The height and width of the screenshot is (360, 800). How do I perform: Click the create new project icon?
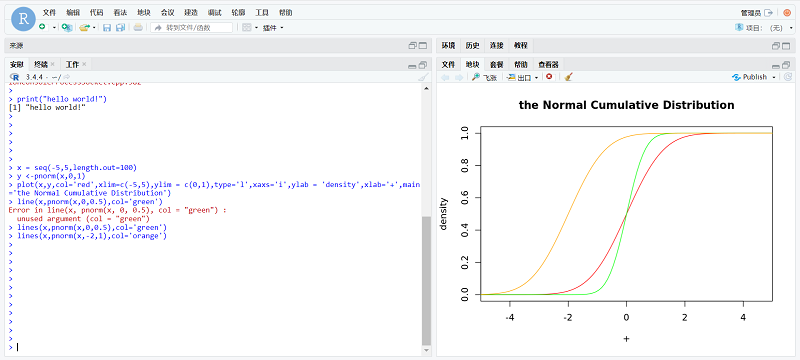click(67, 27)
